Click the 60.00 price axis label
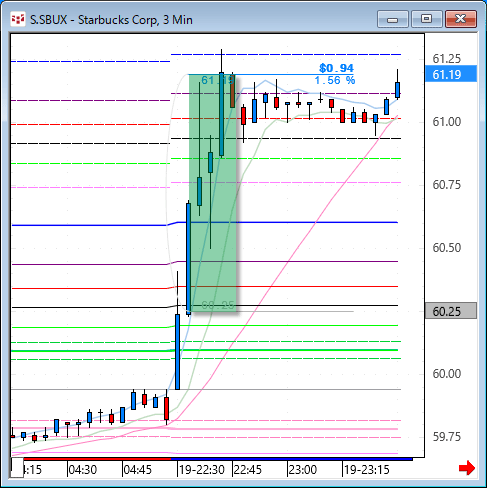This screenshot has width=487, height=488. 446,374
